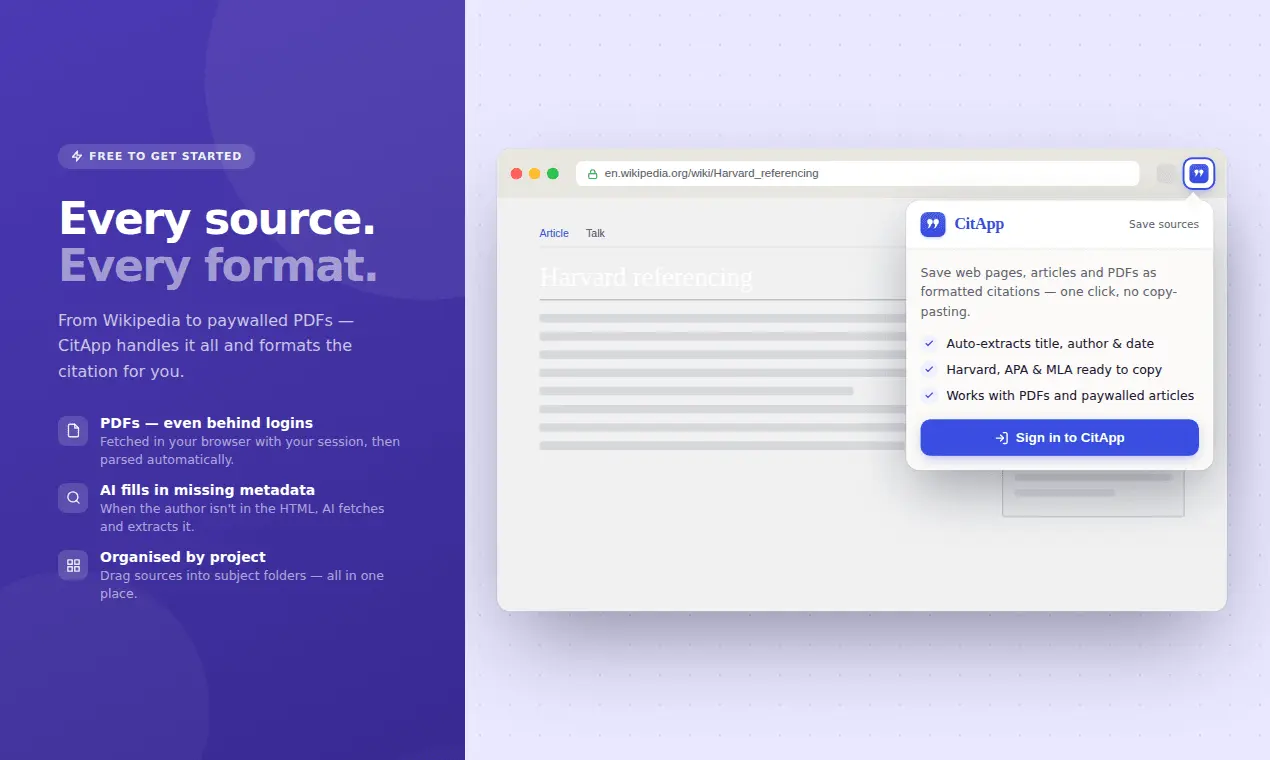Viewport: 1270px width, 760px height.
Task: Click 'AI fills in missing metadata' heading
Action: coord(207,490)
